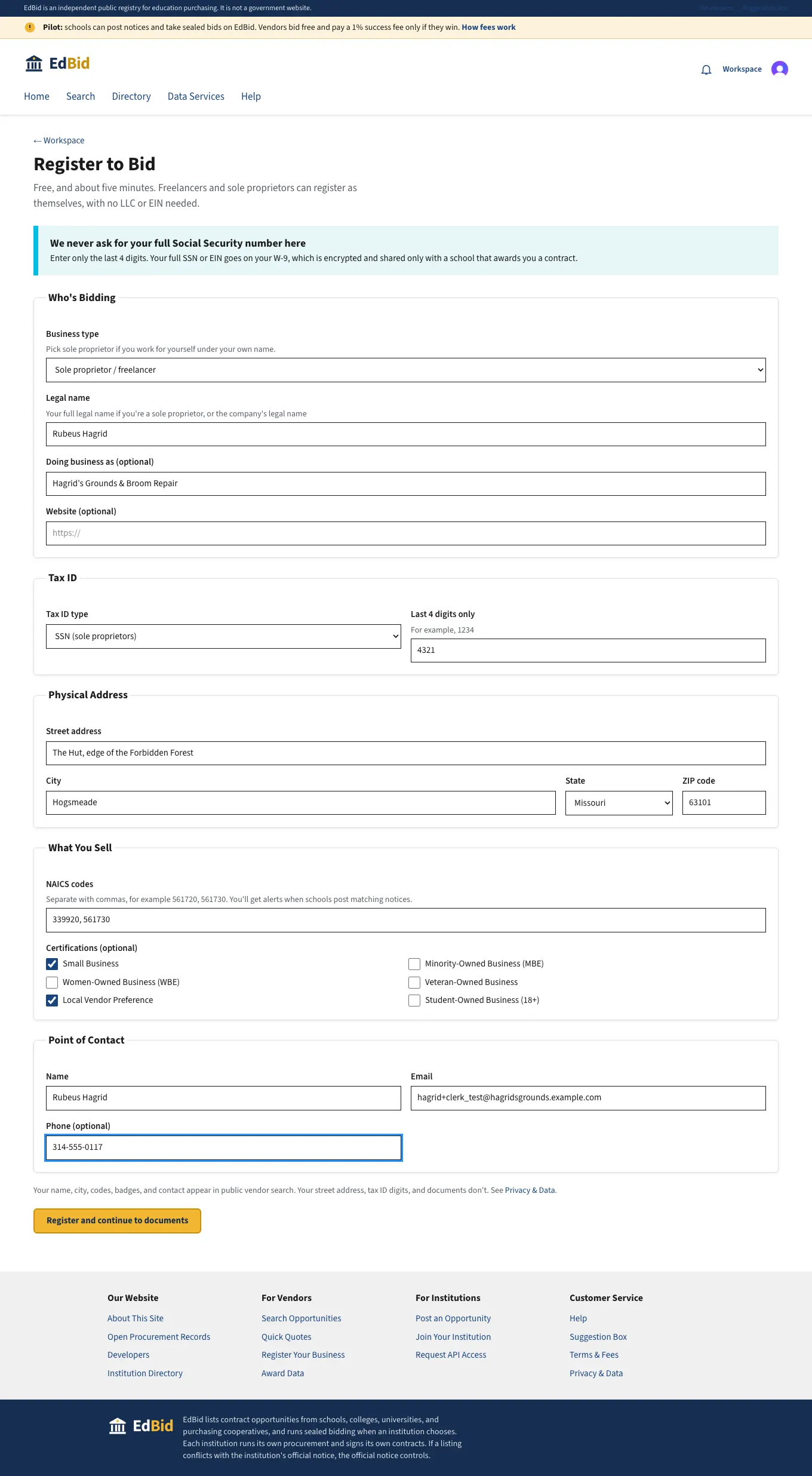Open Privacy & Data footer link
The image size is (812, 1476).
[x=596, y=1374]
